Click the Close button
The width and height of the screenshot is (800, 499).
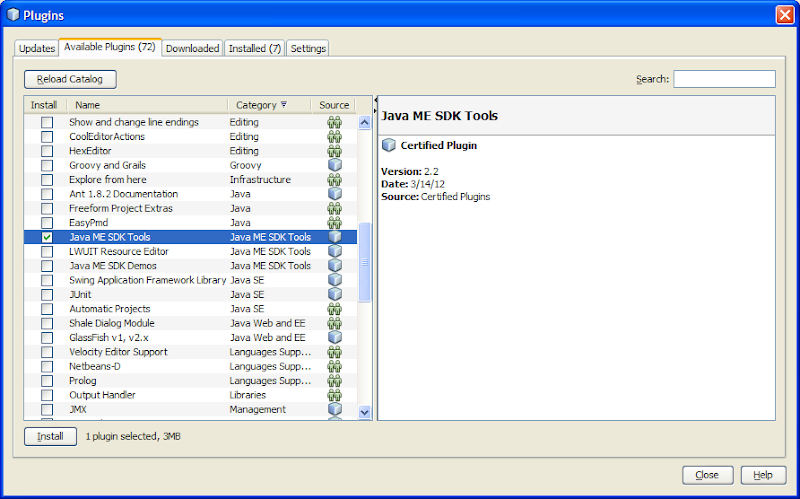pyautogui.click(x=707, y=475)
